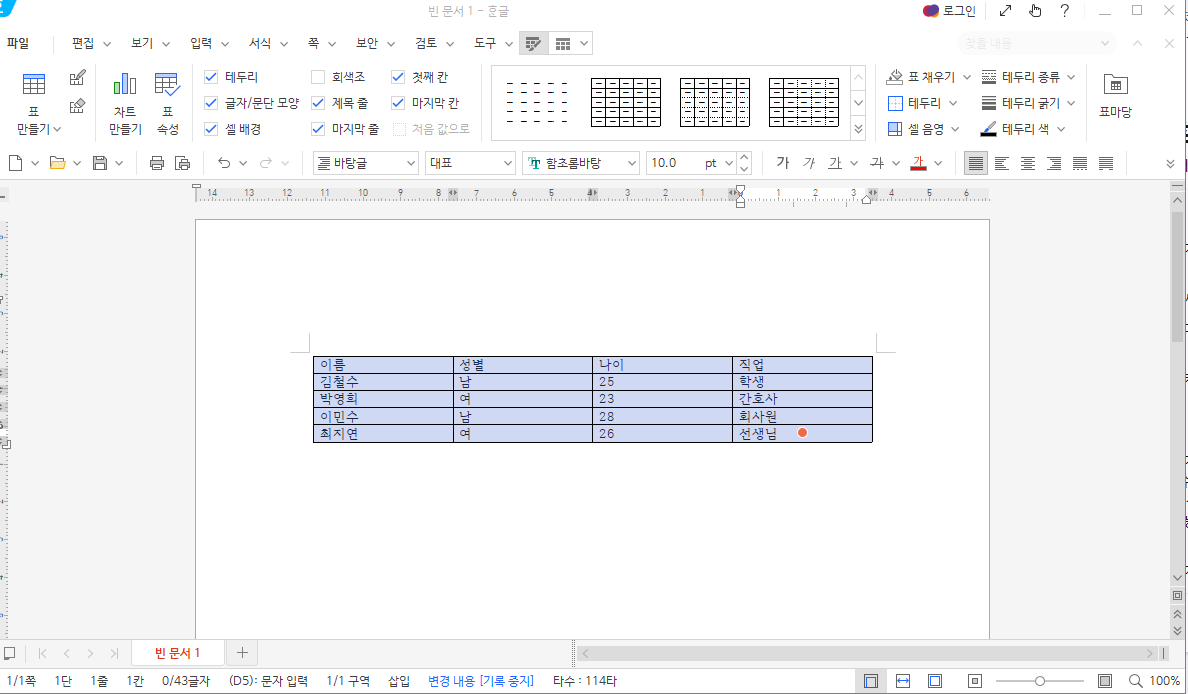The height and width of the screenshot is (694, 1188).
Task: Align paragraph to the right
Action: coord(1054,163)
